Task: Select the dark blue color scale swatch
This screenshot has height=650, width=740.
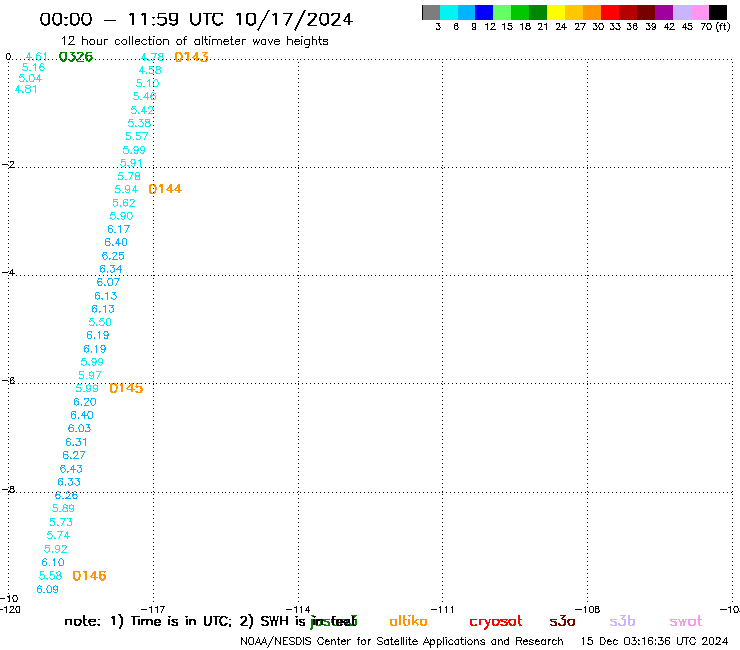Action: [484, 12]
